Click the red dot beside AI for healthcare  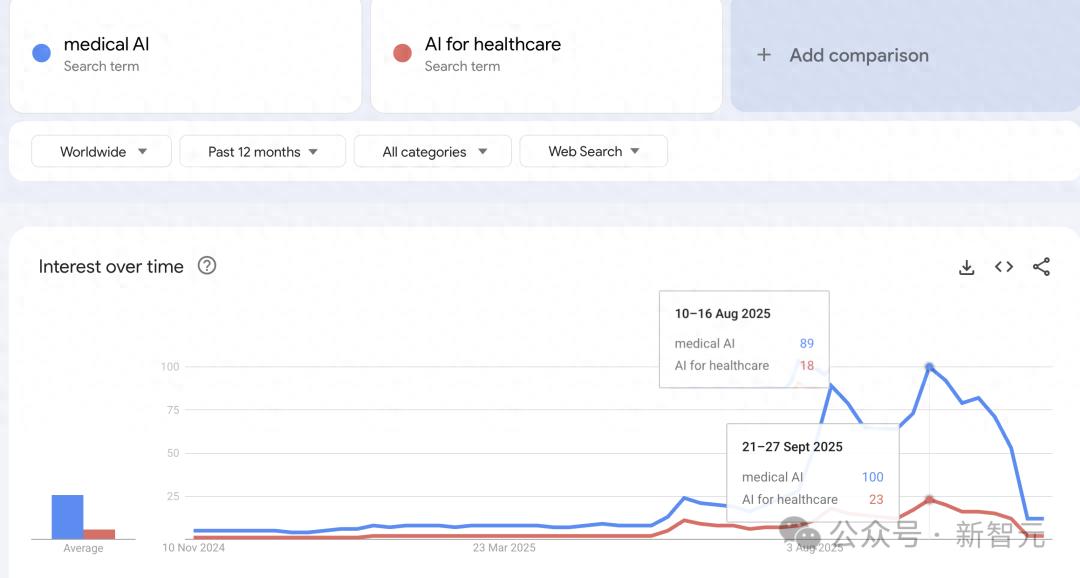402,53
